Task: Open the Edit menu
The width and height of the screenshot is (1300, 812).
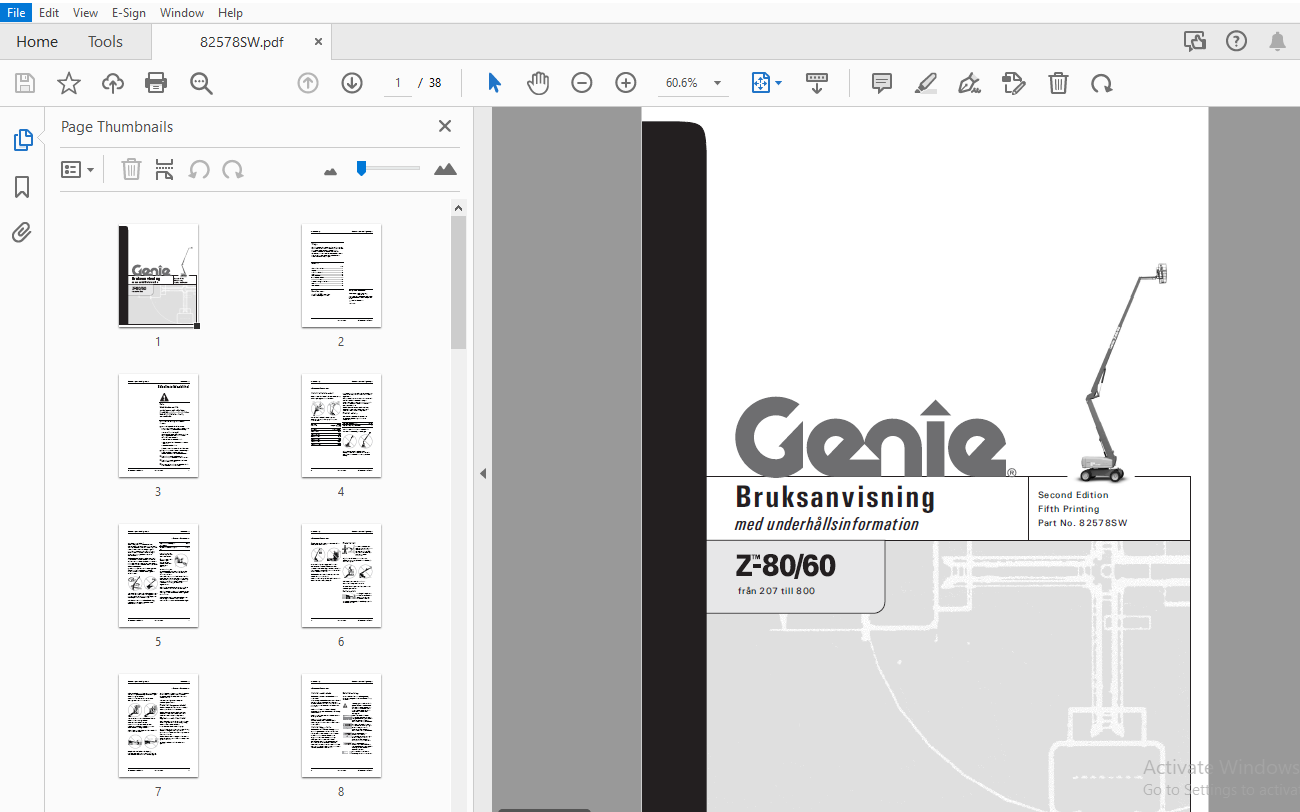Action: tap(49, 13)
